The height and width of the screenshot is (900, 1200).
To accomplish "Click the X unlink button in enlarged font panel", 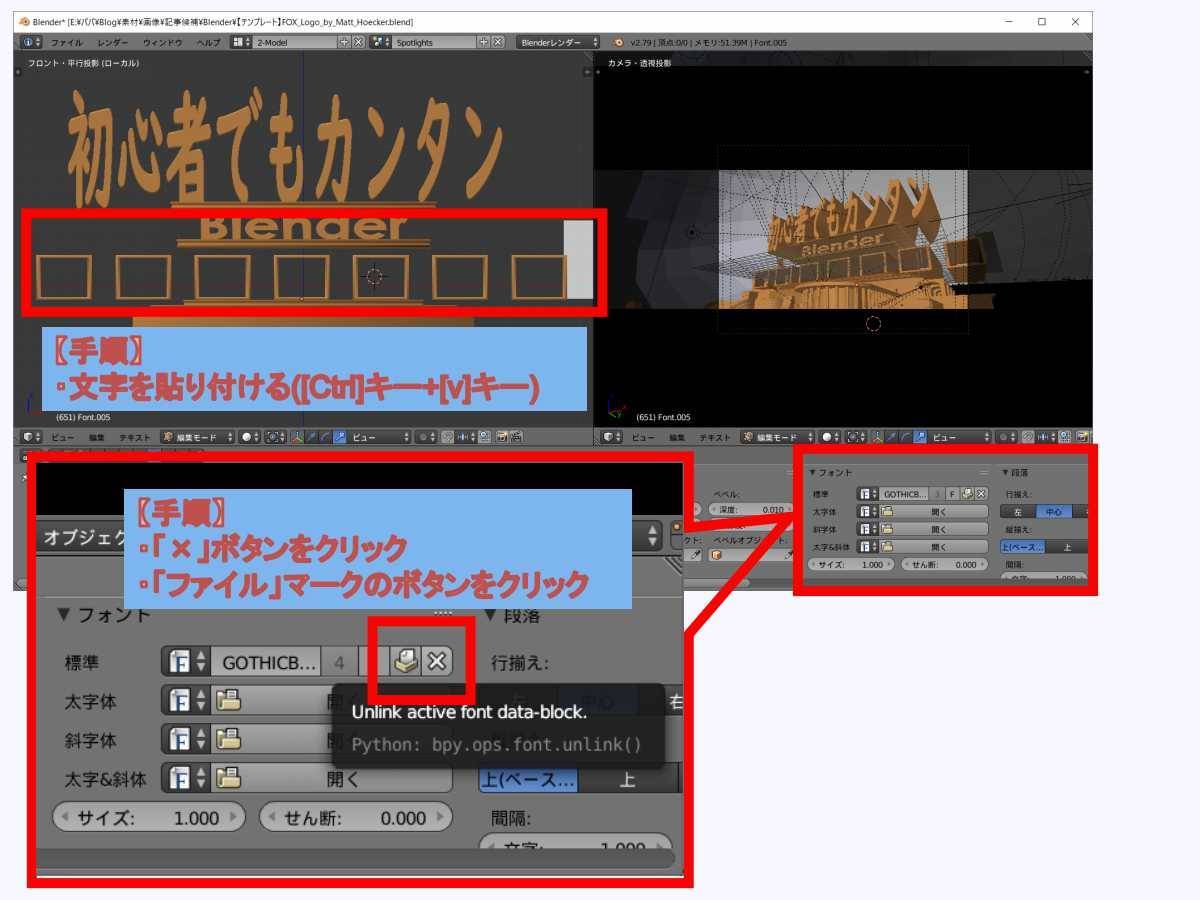I will (437, 661).
